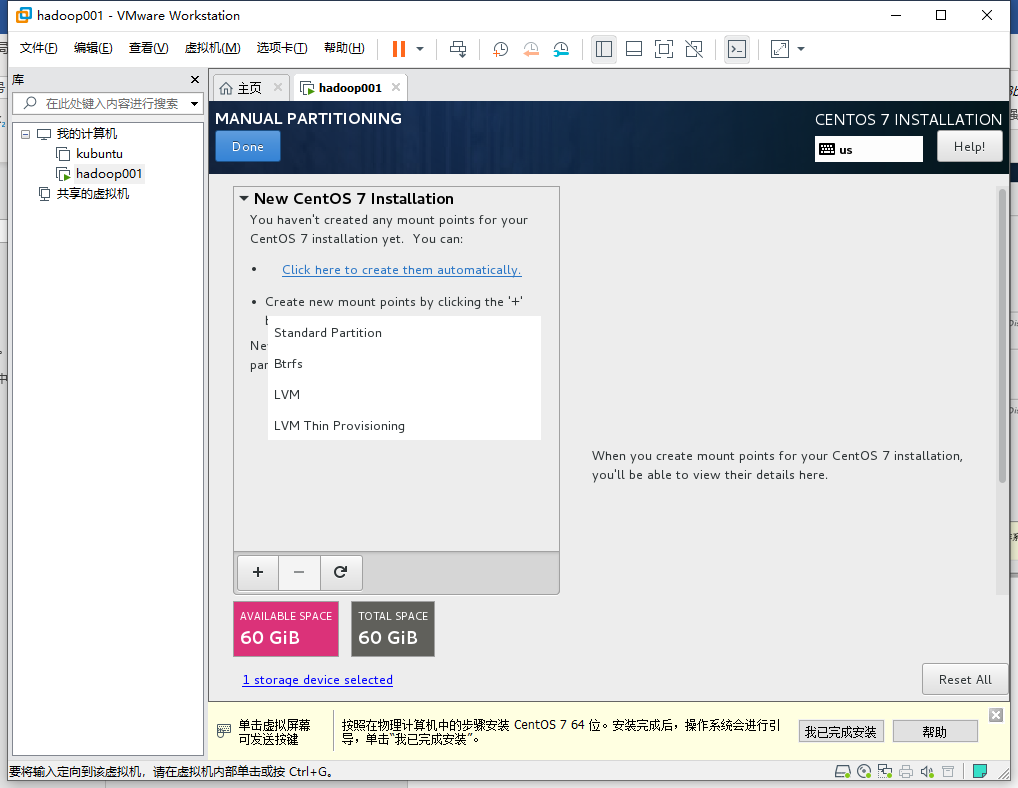
Task: Click the AVAILABLE SPACE 60 GiB box
Action: [x=286, y=629]
